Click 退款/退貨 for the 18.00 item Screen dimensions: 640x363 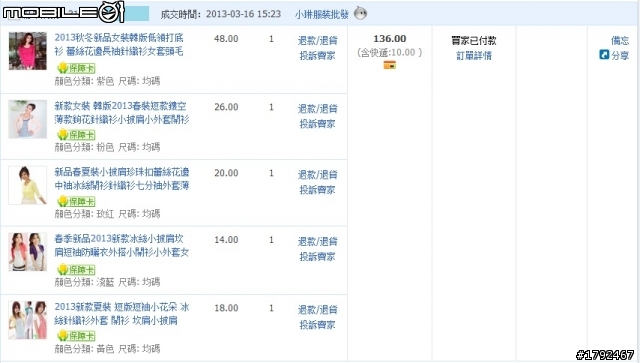pos(318,310)
